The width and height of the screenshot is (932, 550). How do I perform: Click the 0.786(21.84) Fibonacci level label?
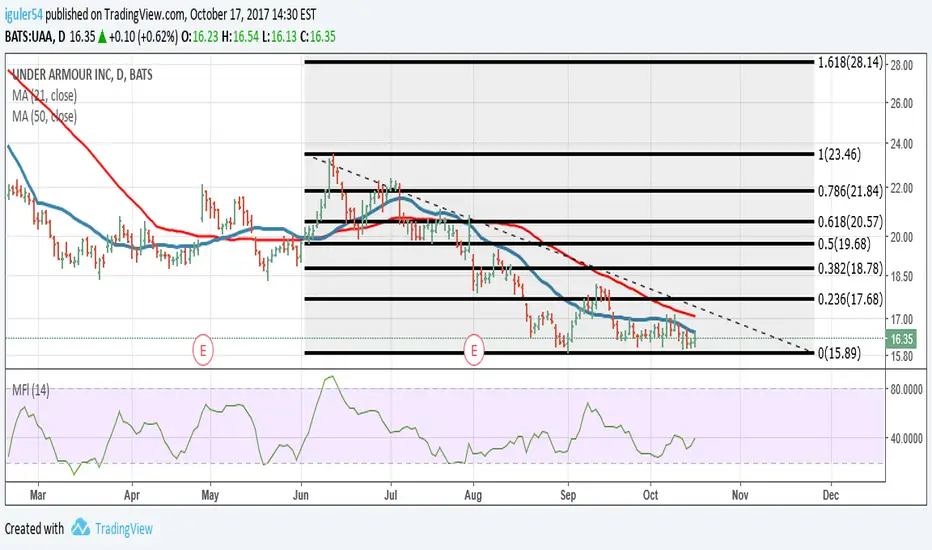(x=850, y=191)
